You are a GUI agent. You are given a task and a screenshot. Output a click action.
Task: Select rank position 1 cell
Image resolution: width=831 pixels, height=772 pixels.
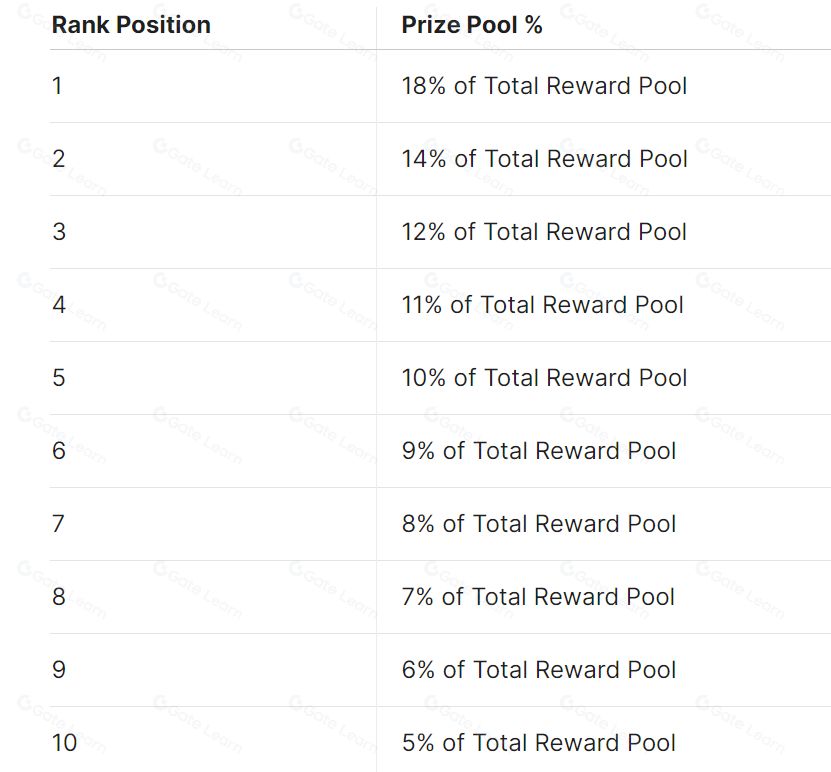pyautogui.click(x=213, y=86)
